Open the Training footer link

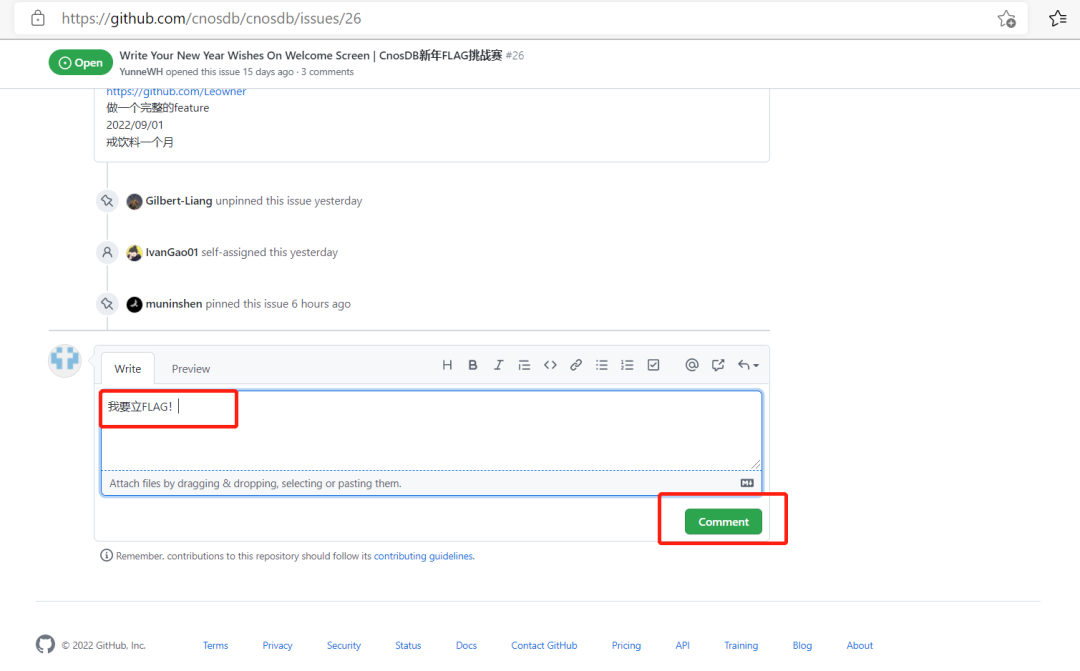tap(741, 646)
